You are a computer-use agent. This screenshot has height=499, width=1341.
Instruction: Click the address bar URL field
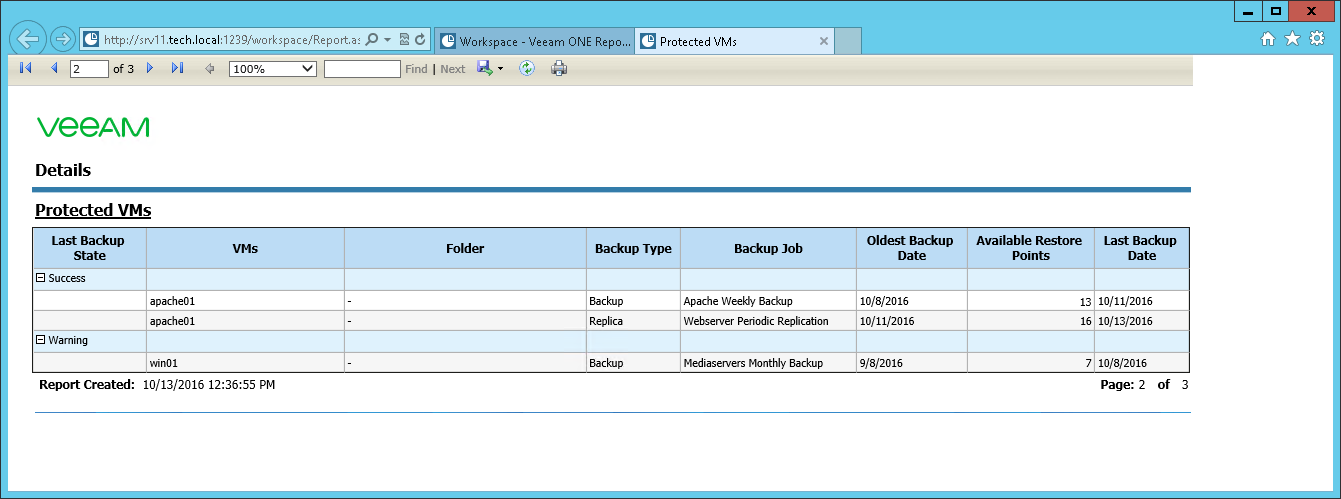click(231, 40)
